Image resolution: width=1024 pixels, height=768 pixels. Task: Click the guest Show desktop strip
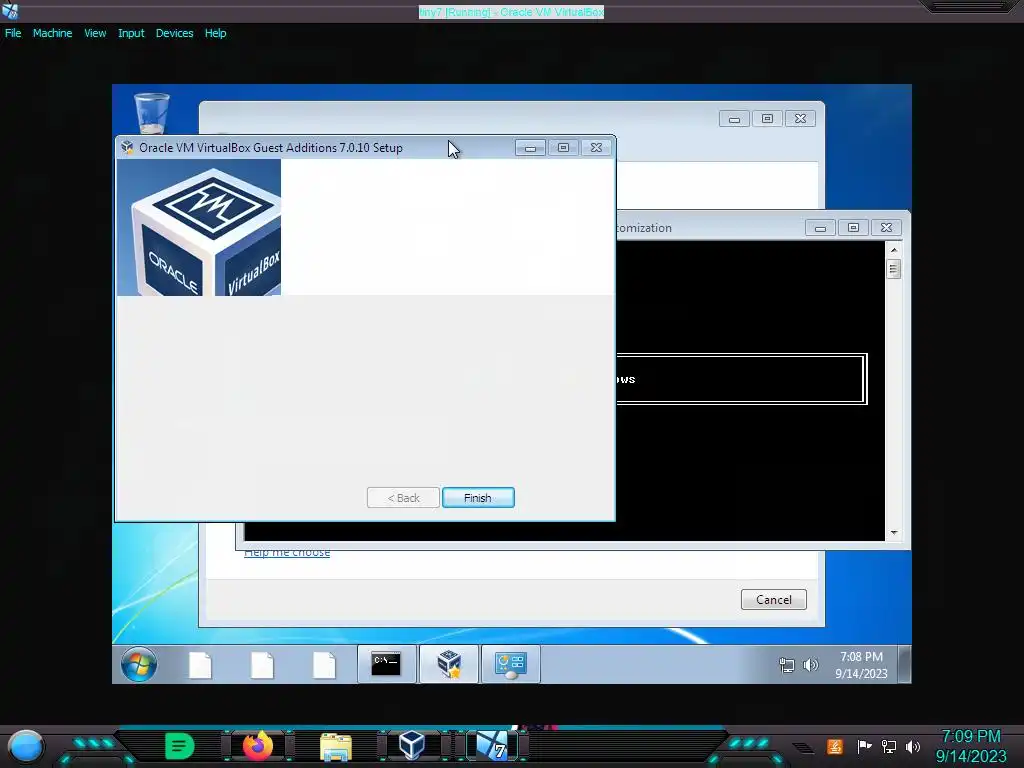904,664
